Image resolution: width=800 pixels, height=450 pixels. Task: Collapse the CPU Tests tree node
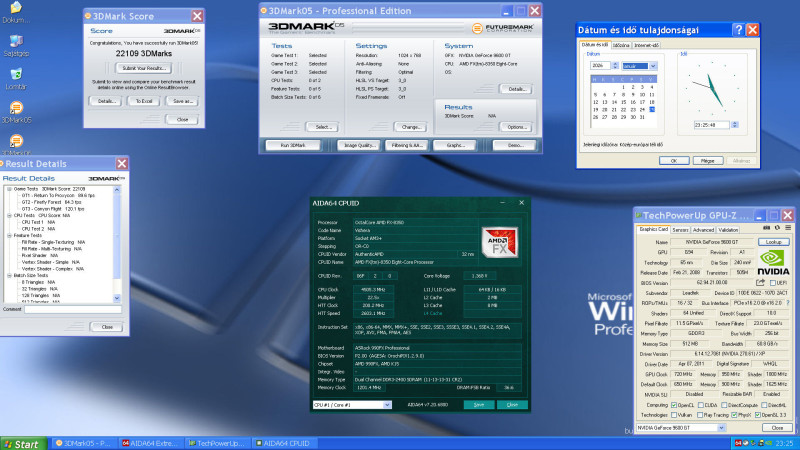9,215
